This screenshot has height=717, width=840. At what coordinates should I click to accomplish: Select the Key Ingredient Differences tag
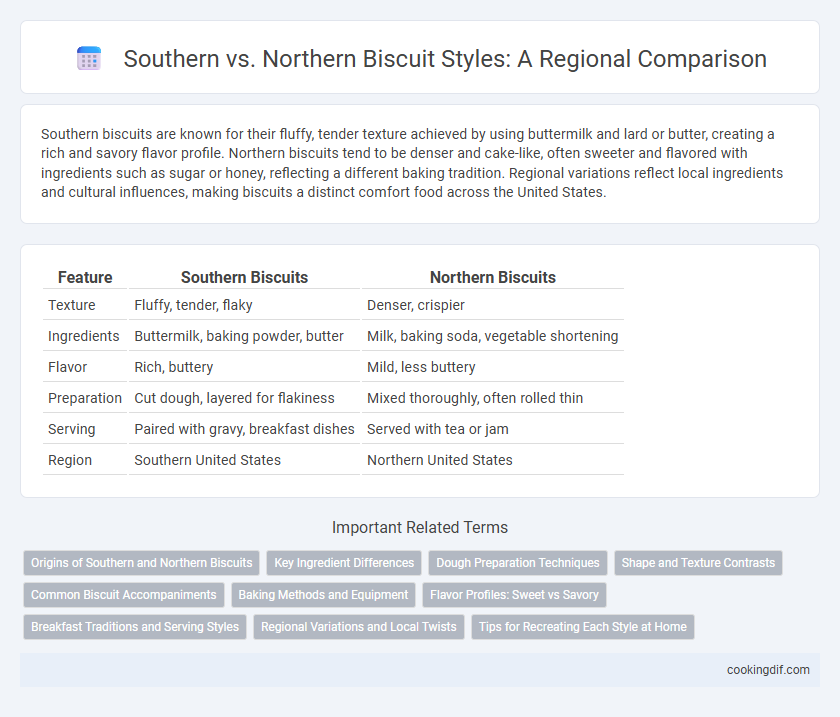[x=344, y=563]
